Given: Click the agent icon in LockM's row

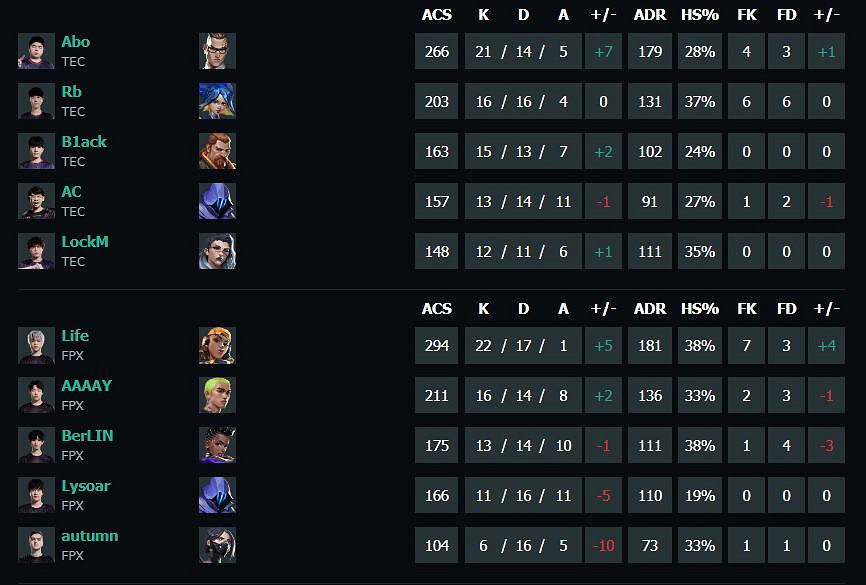Looking at the screenshot, I should 217,251.
